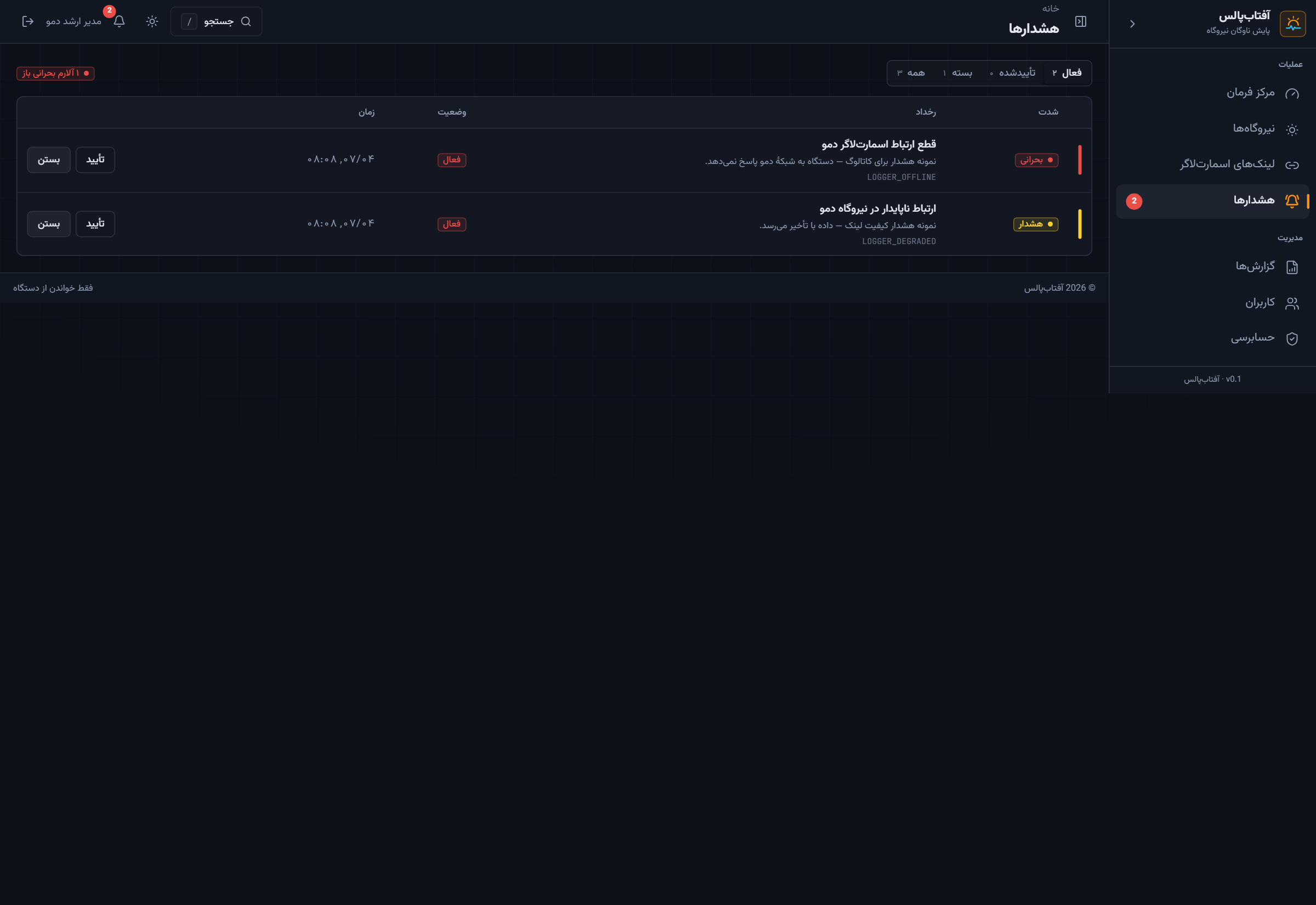Click مدیر ارشد دمو user name

(73, 21)
